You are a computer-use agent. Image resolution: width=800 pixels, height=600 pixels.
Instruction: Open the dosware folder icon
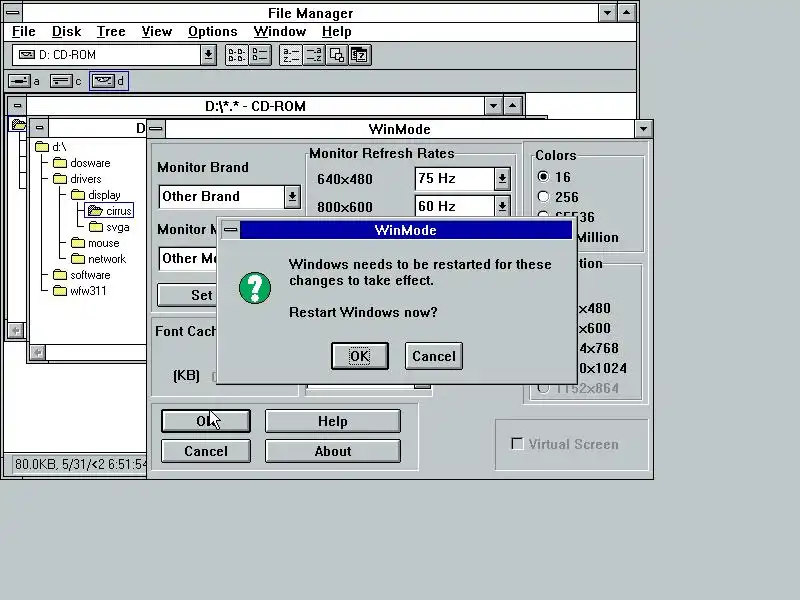(60, 163)
